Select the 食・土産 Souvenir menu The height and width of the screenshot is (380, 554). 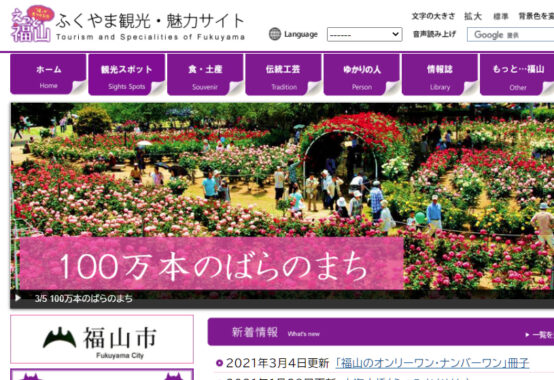tap(205, 75)
